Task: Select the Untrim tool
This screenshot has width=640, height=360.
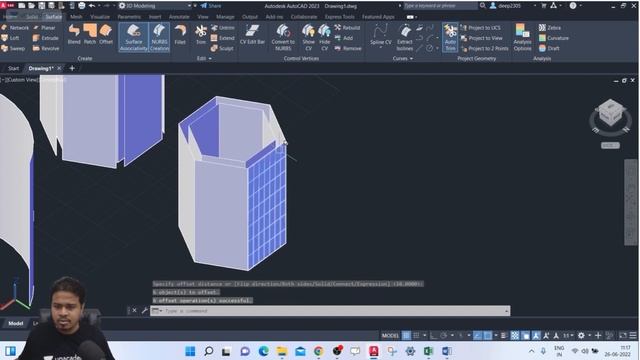Action: tap(223, 28)
